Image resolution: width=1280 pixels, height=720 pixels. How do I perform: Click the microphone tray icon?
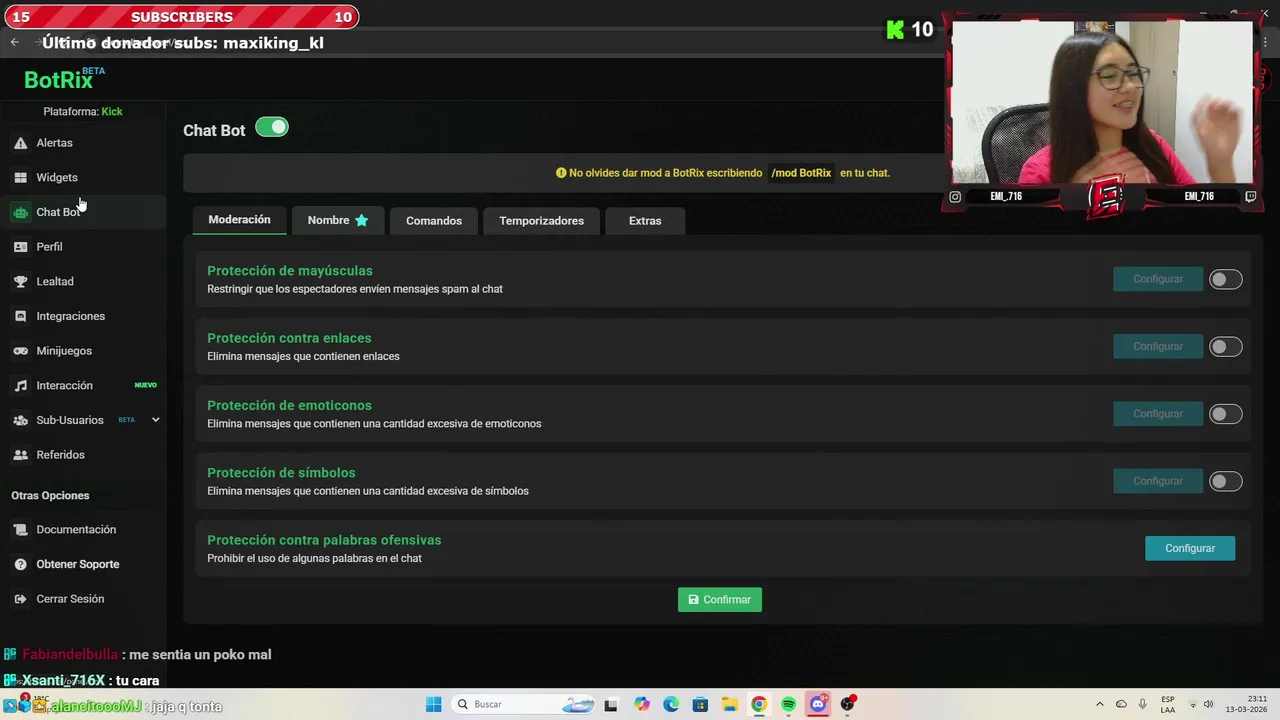click(x=1142, y=705)
